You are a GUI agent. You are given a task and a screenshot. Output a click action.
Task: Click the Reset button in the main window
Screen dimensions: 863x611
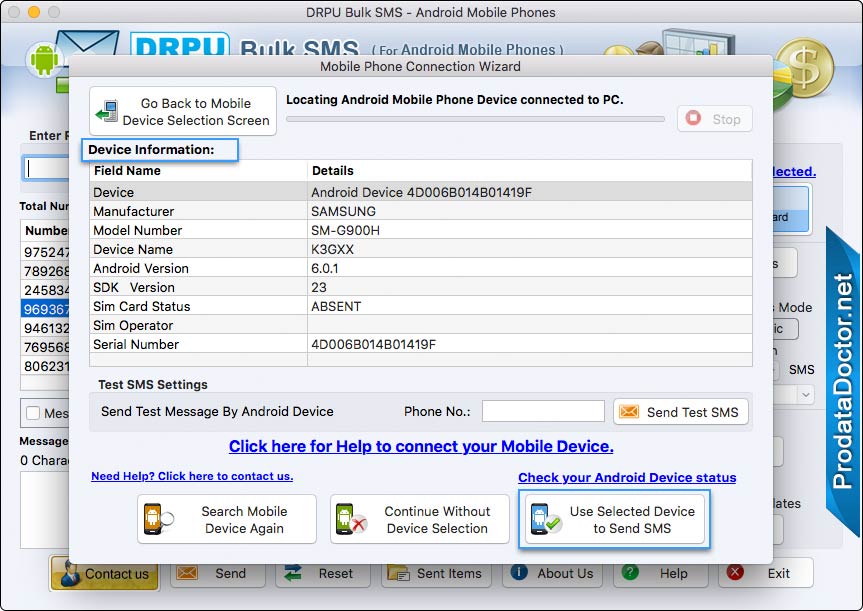[x=324, y=574]
